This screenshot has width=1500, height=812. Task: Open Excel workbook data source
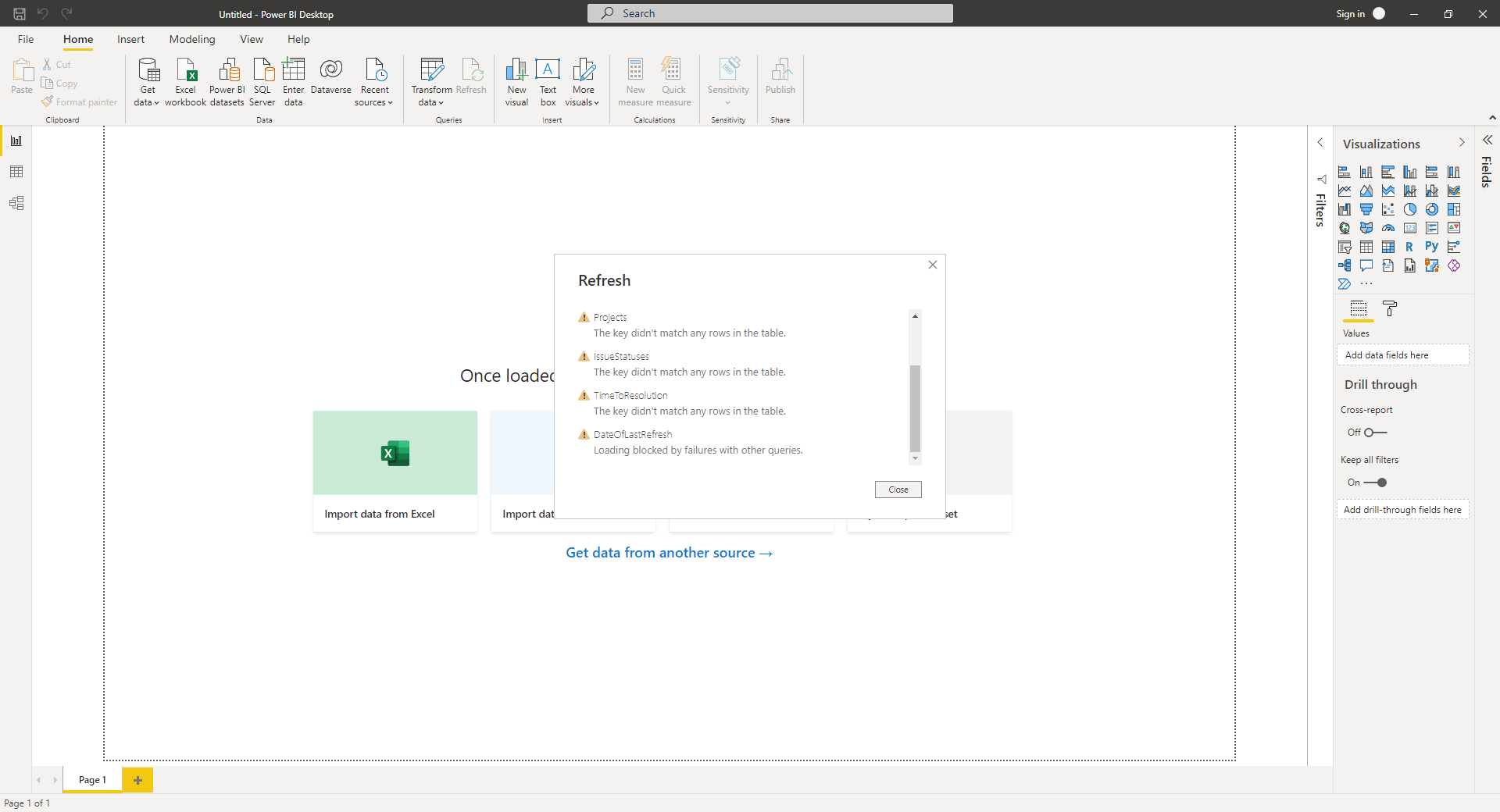[x=186, y=81]
